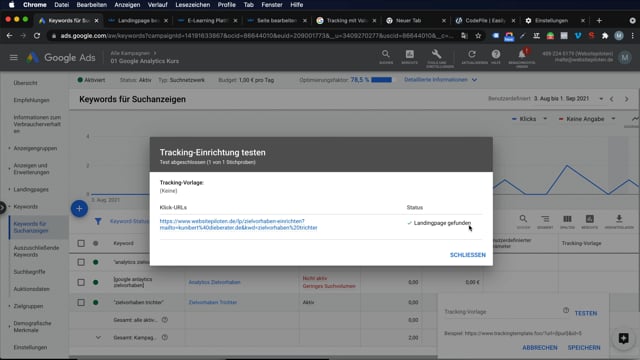Check the "analytics ziel..." keyword row checkbox

(x=81, y=262)
